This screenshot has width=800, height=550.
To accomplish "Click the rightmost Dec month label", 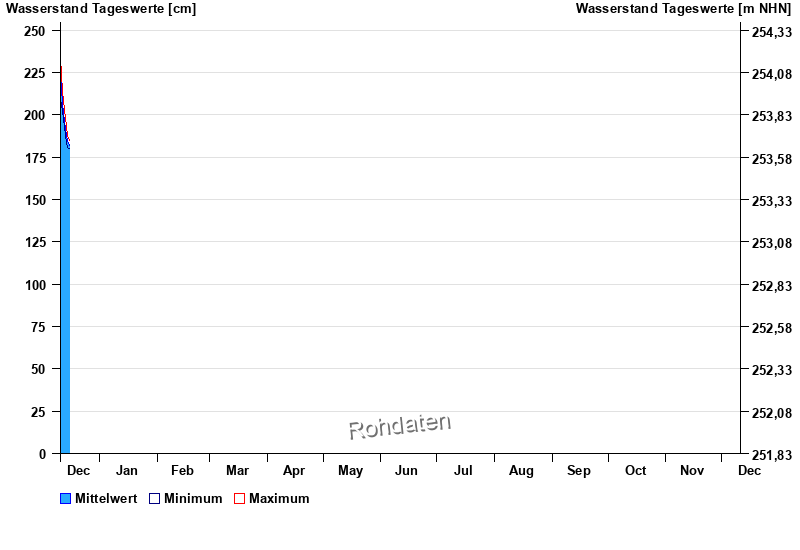I will pos(749,471).
